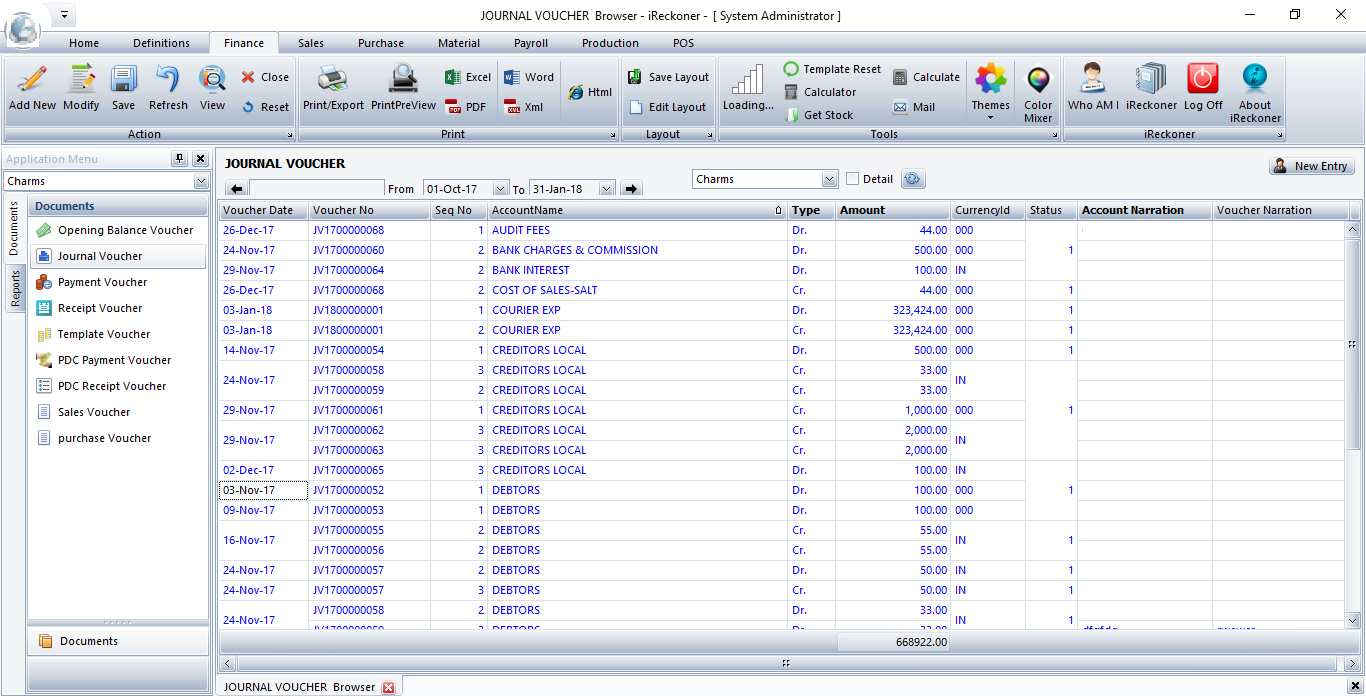Viewport: 1366px width, 696px height.
Task: Click the Modify icon in Action group
Action: [x=81, y=80]
